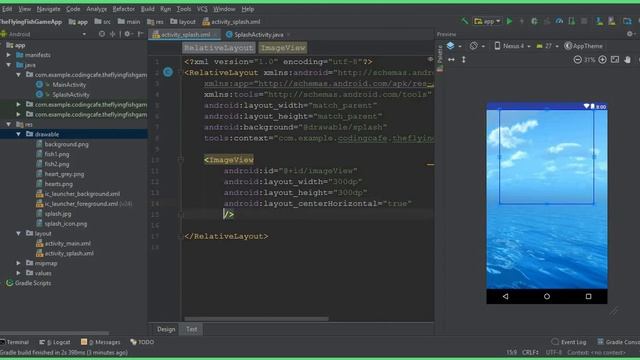Click the Stop square icon in toolbar
Screen dimensions: 640x360
tap(584, 21)
